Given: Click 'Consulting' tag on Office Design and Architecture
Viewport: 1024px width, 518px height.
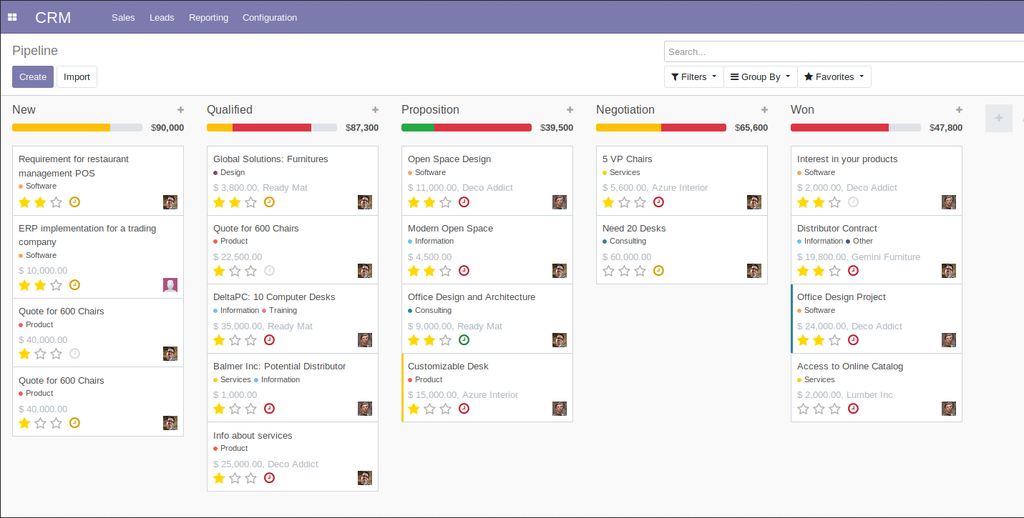Looking at the screenshot, I should (x=433, y=310).
